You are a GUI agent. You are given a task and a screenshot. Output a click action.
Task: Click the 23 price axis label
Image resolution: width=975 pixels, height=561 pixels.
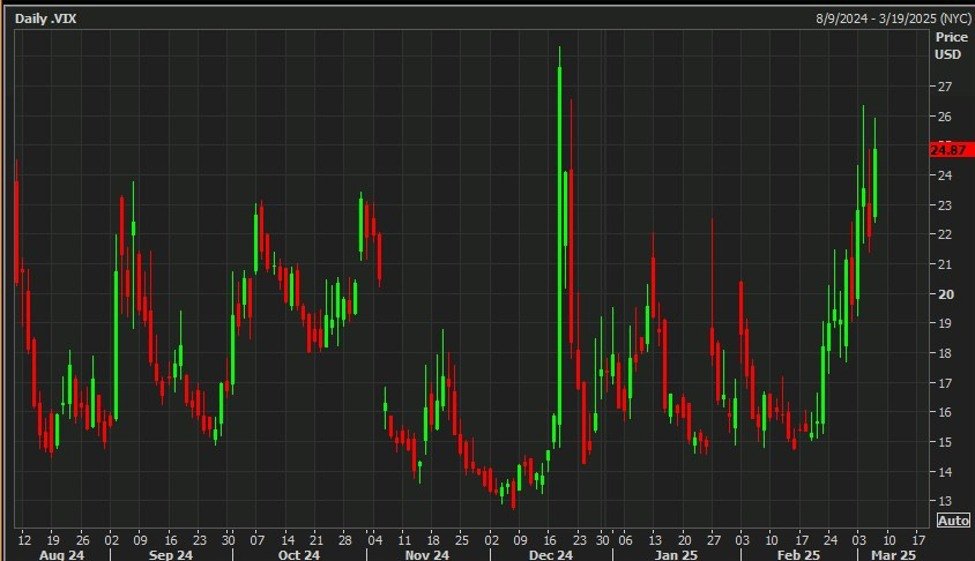(943, 205)
